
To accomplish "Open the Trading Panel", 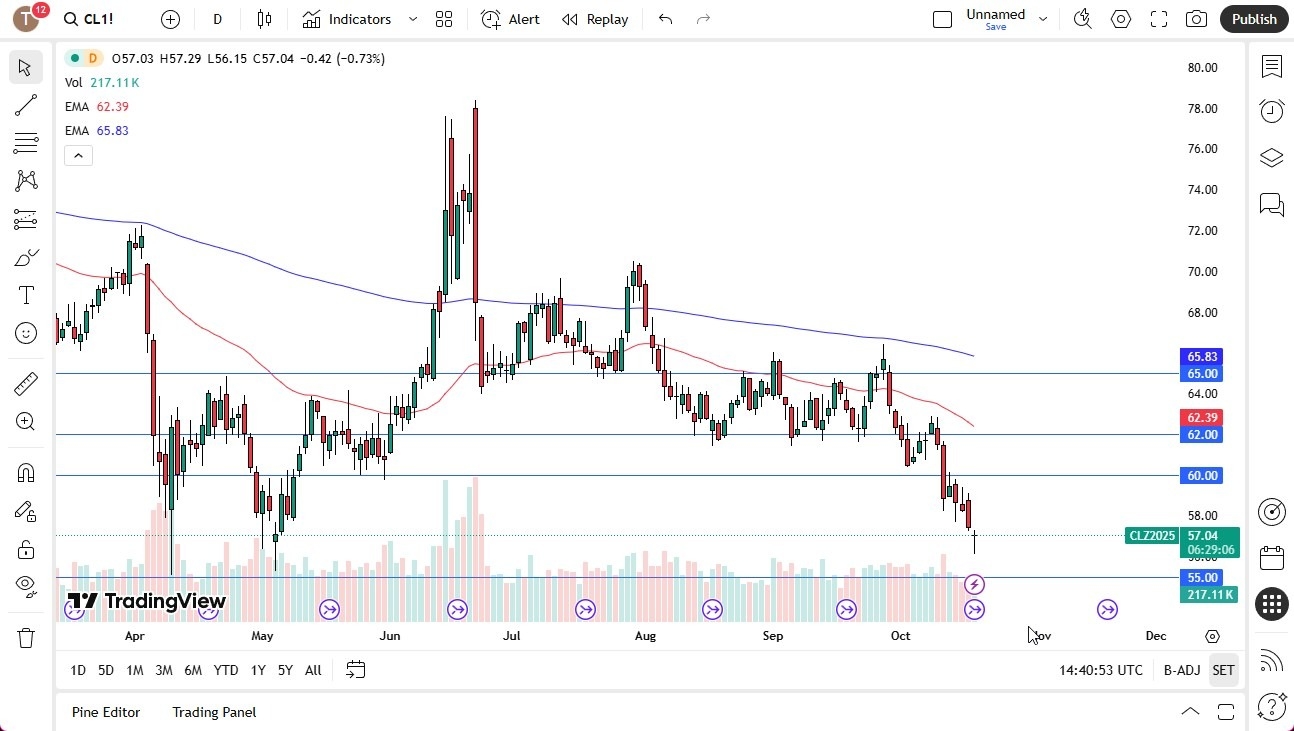I will click(213, 711).
